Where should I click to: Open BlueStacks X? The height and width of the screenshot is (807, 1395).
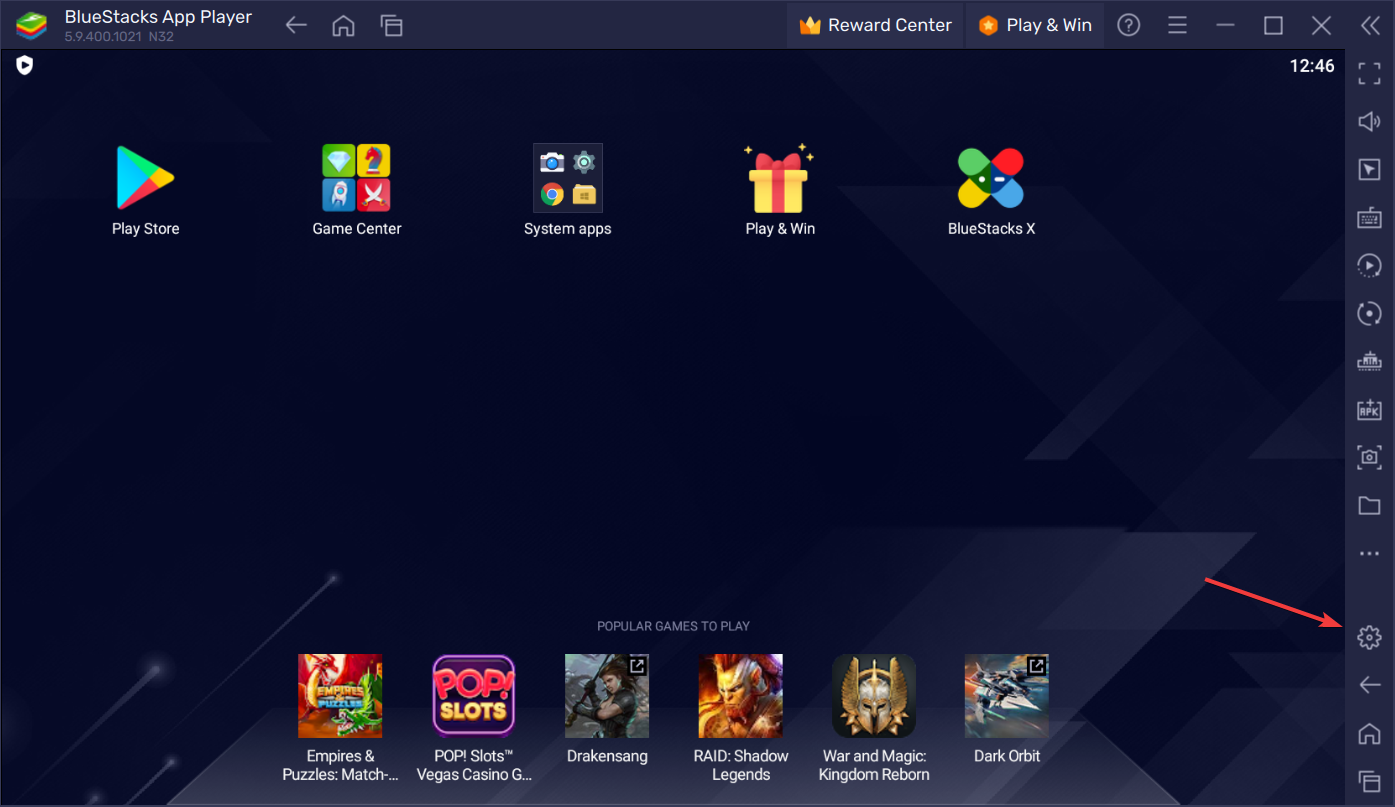(x=991, y=178)
